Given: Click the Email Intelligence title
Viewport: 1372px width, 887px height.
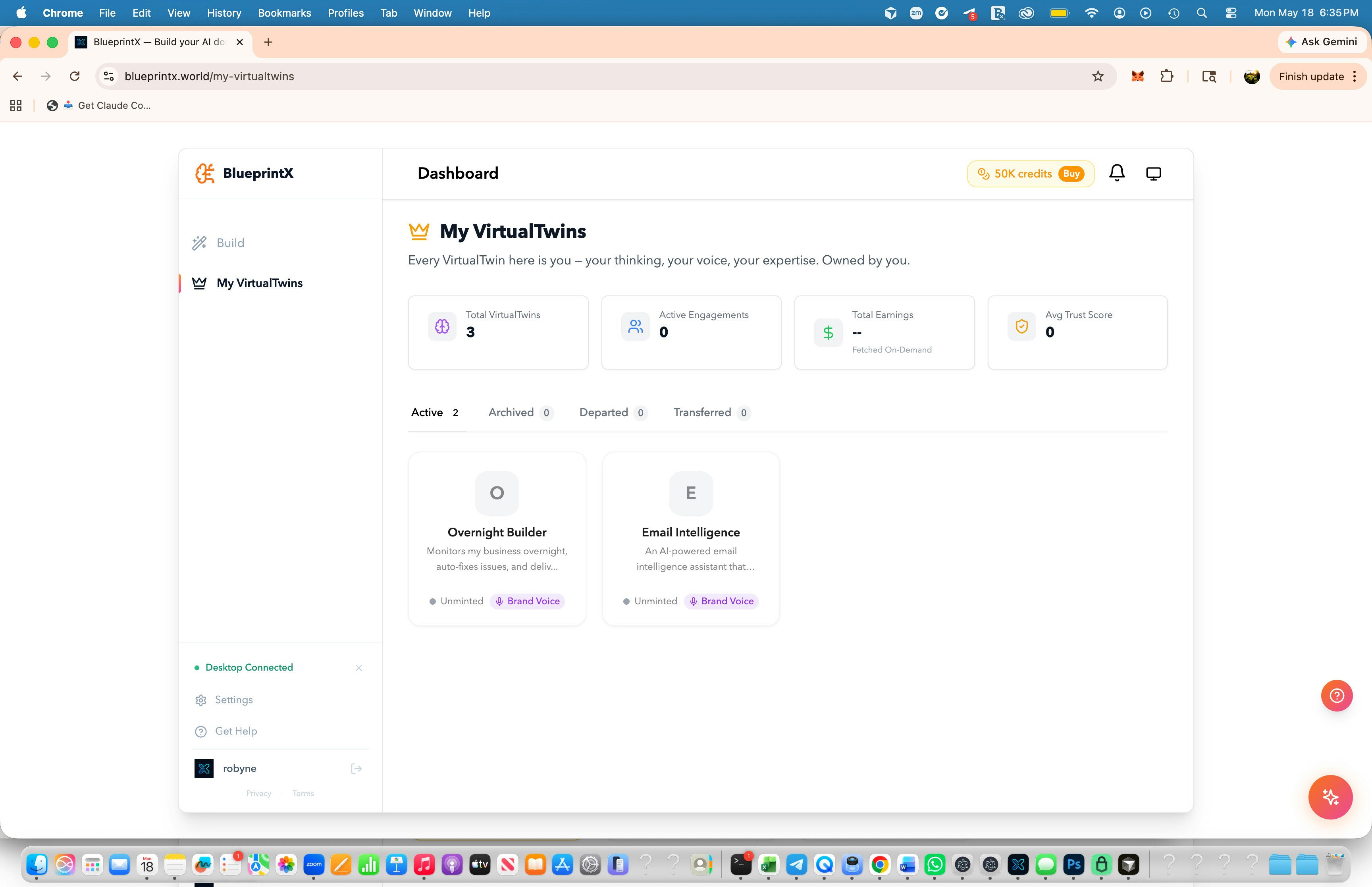Looking at the screenshot, I should point(691,533).
